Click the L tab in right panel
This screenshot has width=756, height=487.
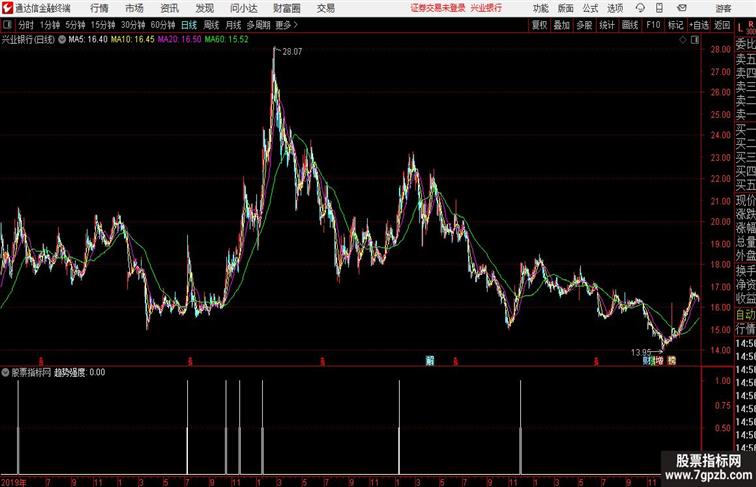(x=740, y=28)
